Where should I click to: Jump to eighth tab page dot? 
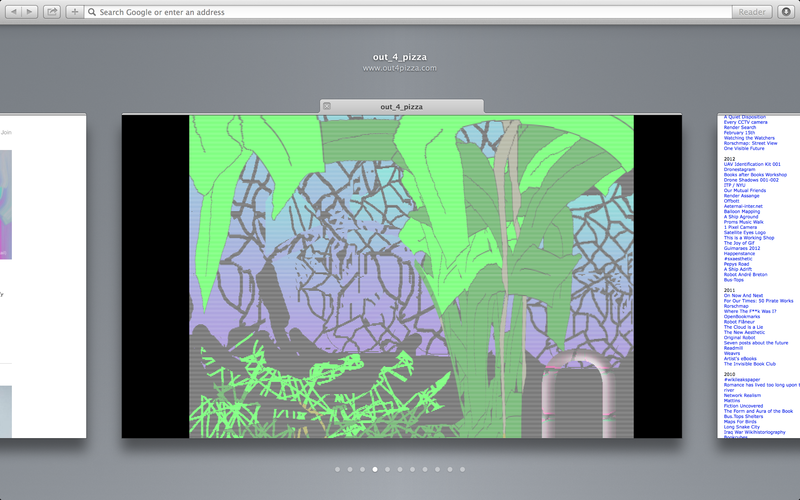[x=425, y=469]
